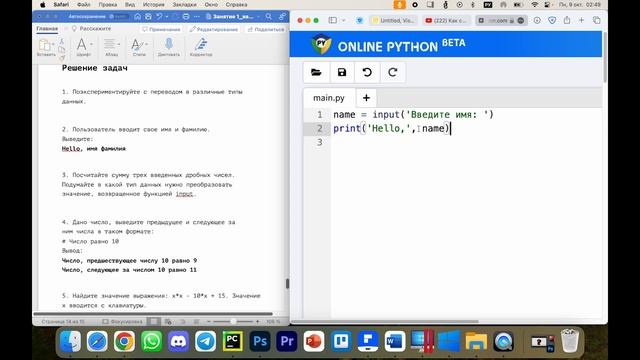Switch to the main.py tab

click(329, 98)
